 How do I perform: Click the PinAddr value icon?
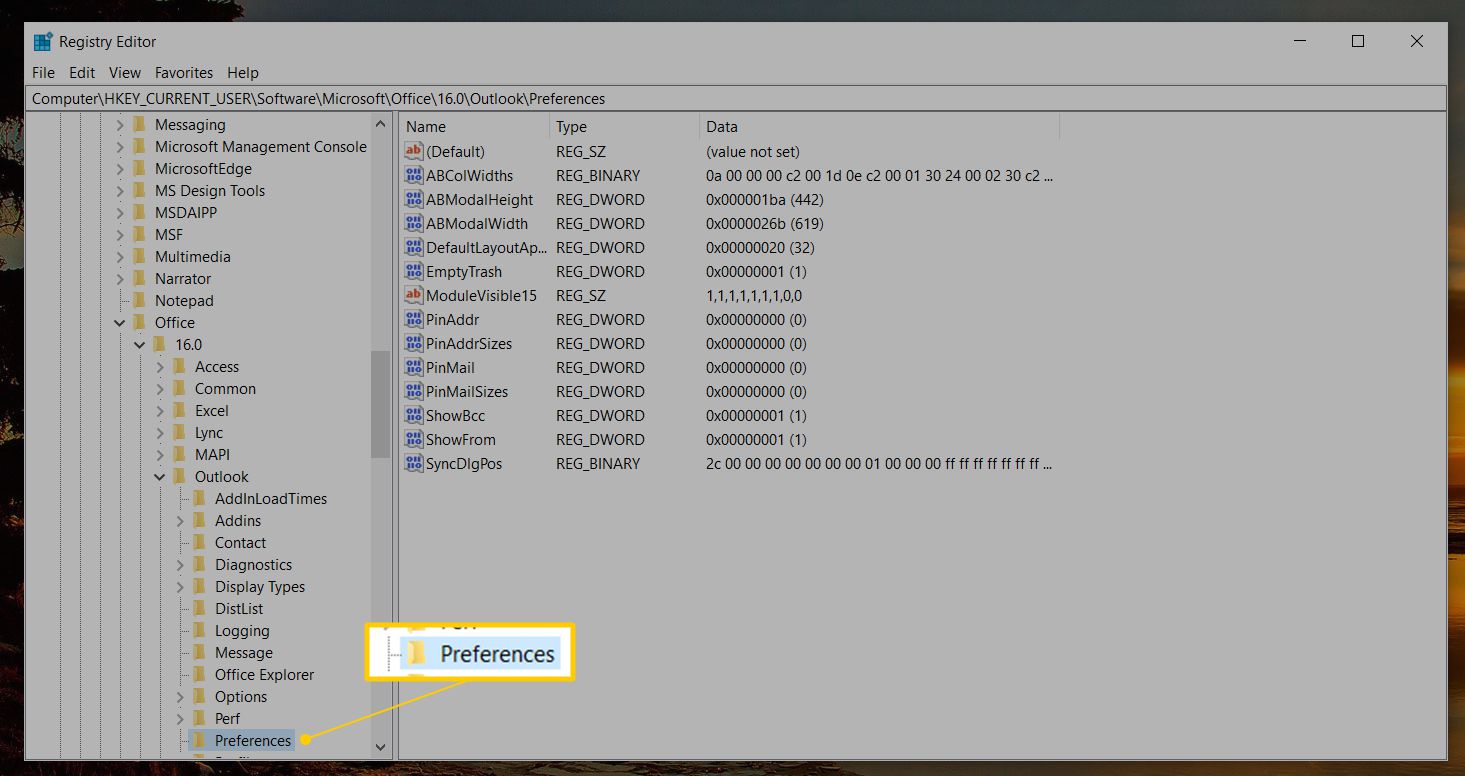414,319
